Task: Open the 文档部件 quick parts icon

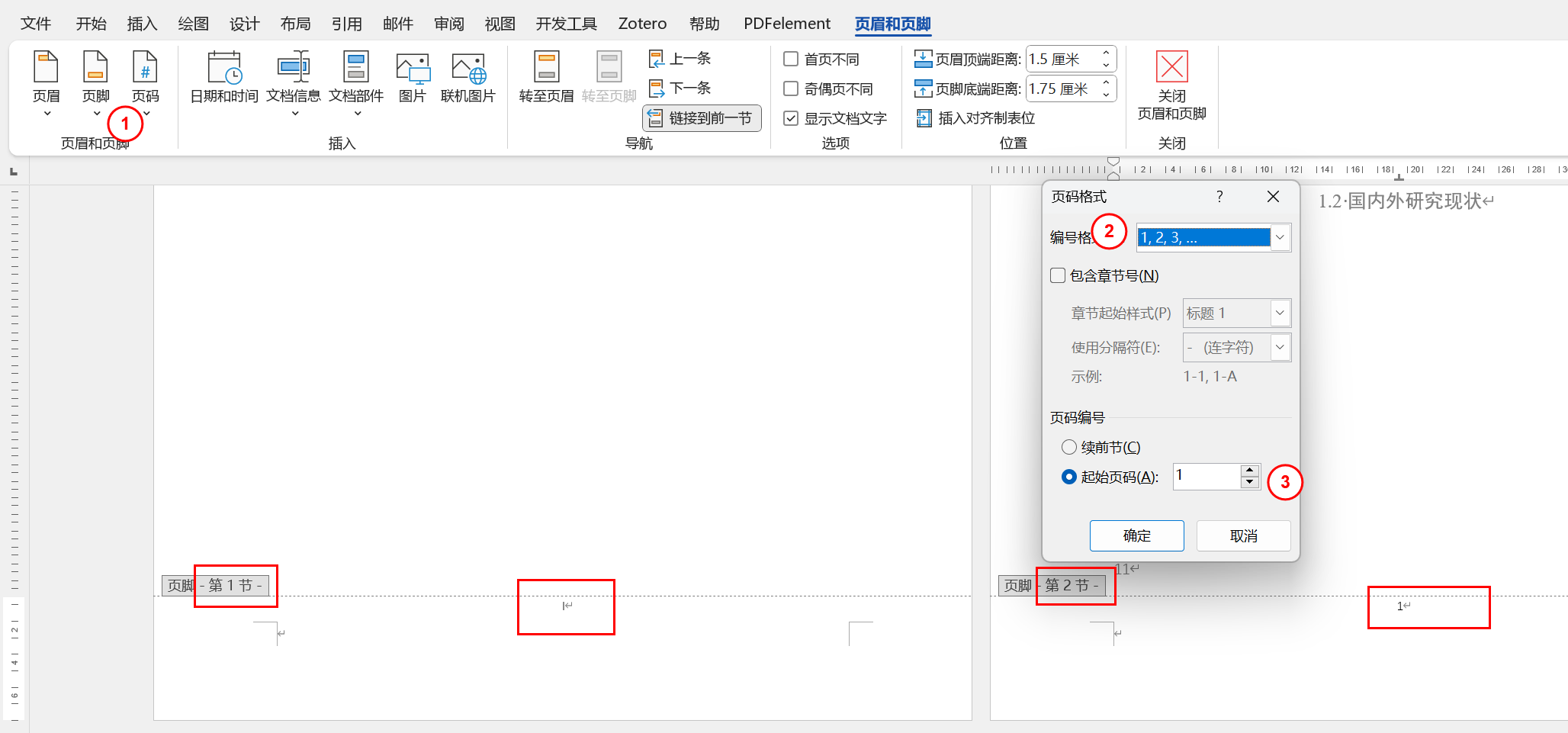Action: pos(356,67)
